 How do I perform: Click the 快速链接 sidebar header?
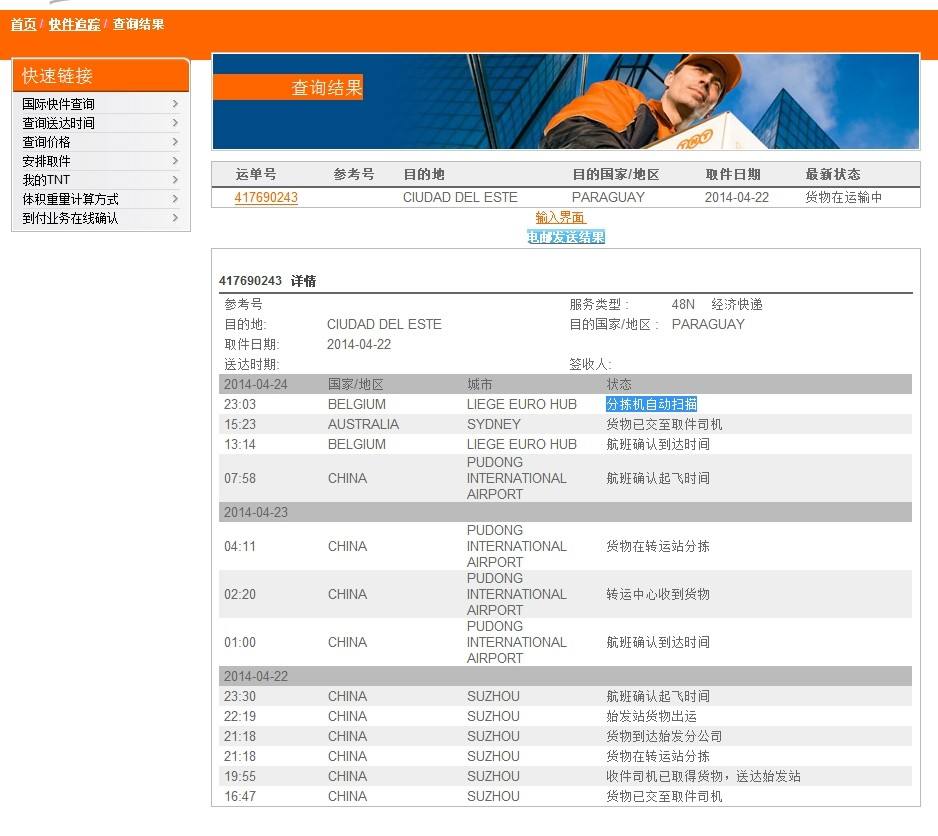tap(100, 75)
